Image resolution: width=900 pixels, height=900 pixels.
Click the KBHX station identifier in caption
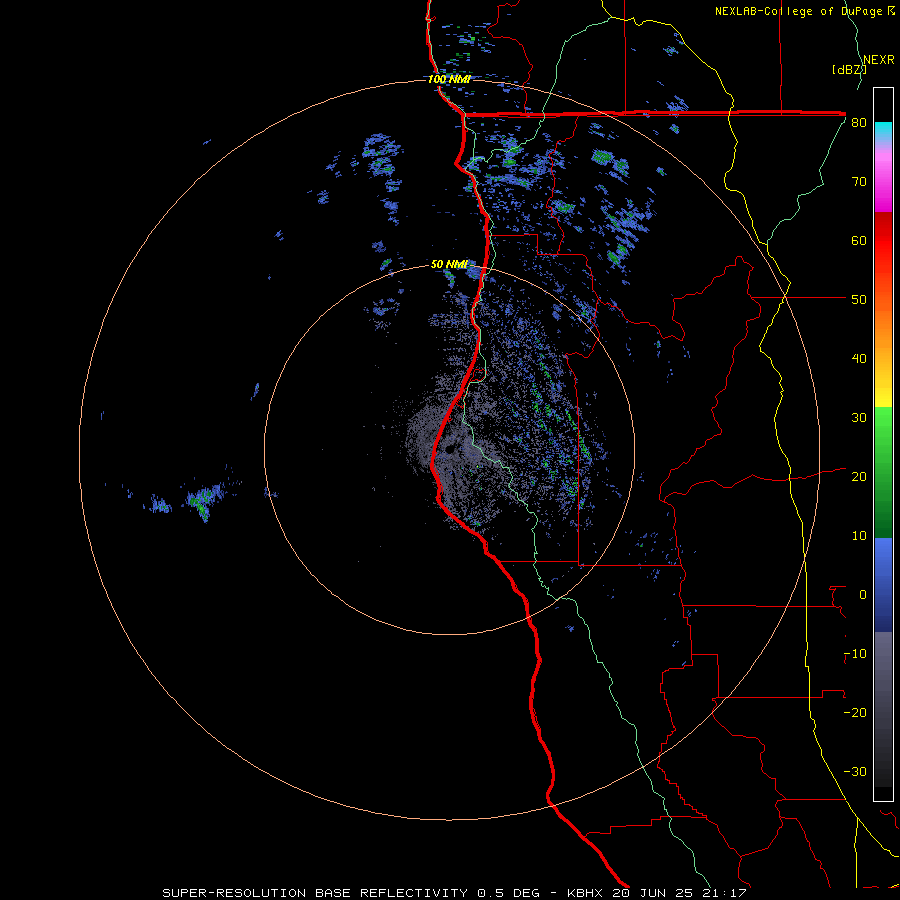point(585,893)
